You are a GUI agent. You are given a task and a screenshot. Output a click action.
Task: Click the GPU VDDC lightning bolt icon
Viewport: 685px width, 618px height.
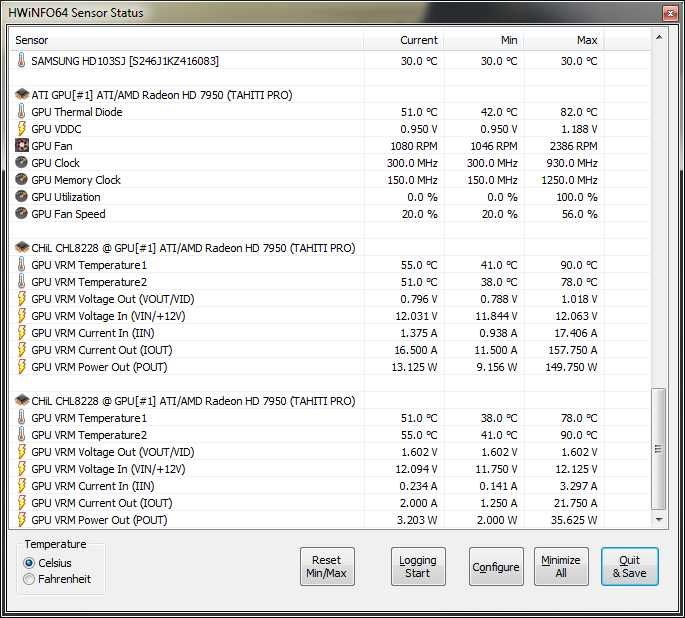21,128
